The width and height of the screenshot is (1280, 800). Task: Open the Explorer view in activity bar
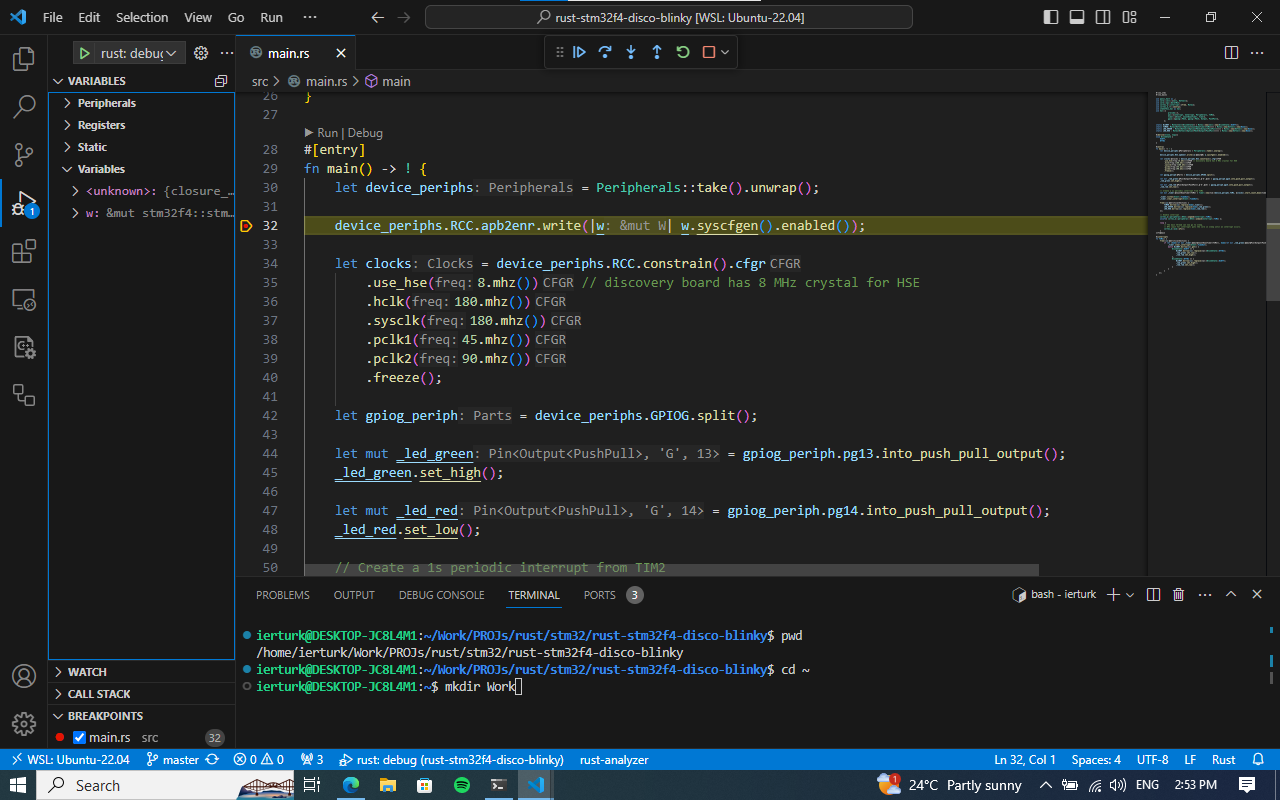(x=23, y=59)
